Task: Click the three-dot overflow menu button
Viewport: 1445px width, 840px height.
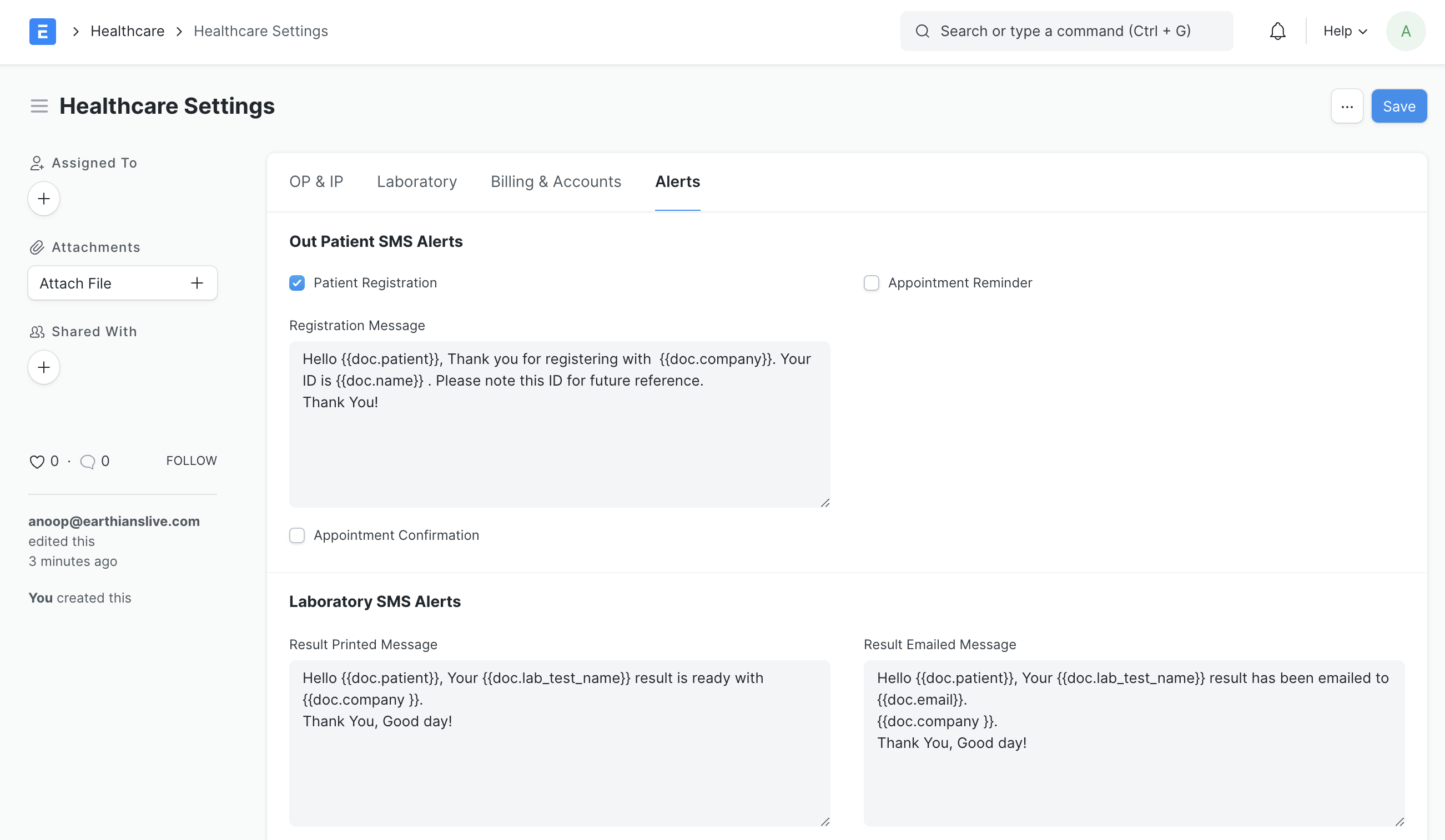Action: (1347, 105)
